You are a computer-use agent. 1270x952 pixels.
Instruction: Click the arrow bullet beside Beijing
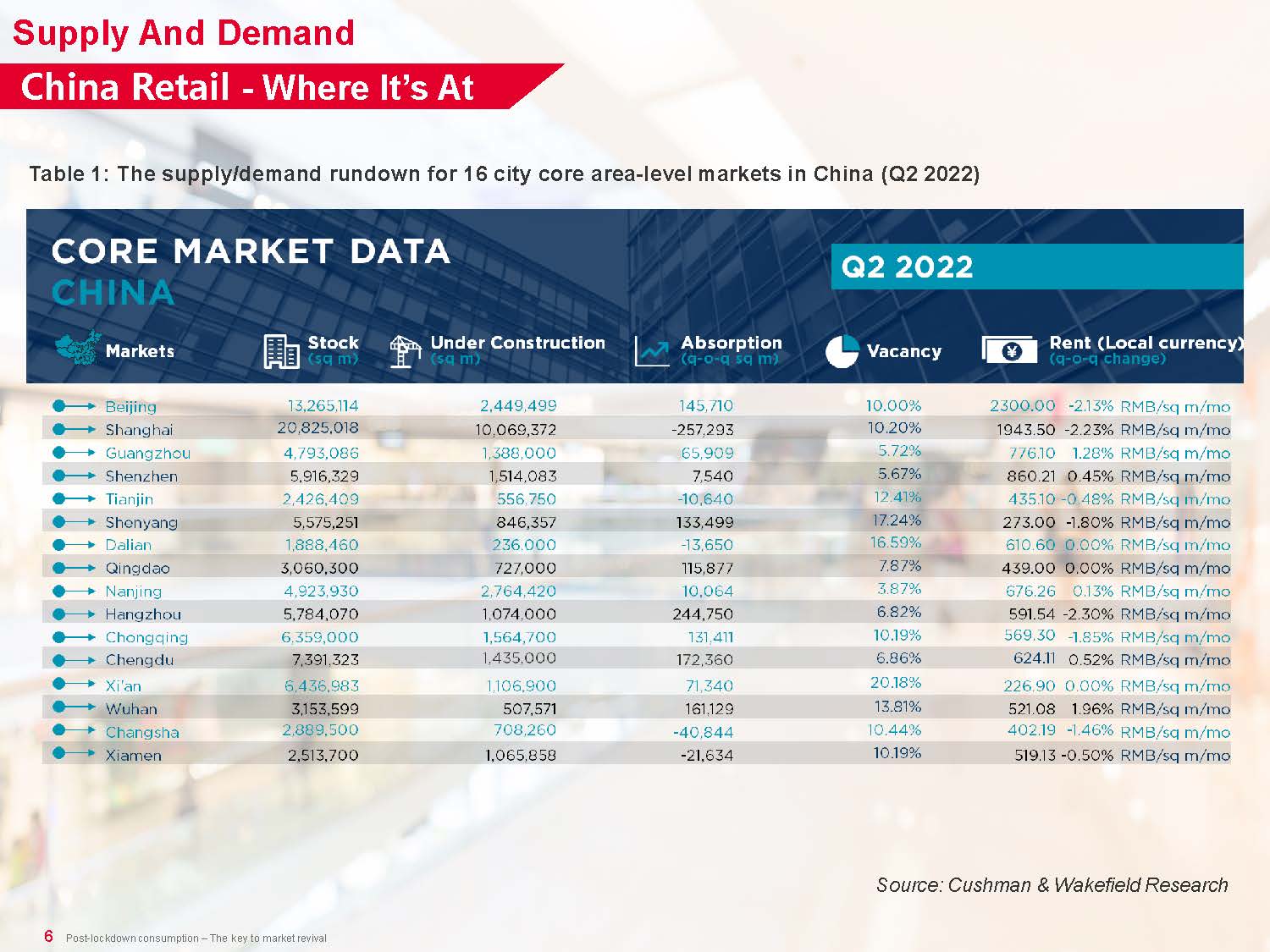coord(74,406)
